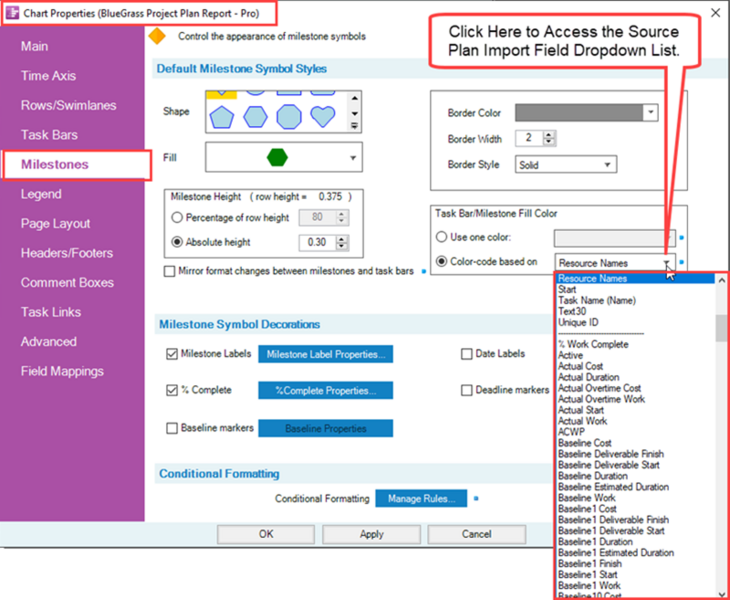The height and width of the screenshot is (600, 730).
Task: Open the Task Bars tab
Action: point(49,135)
